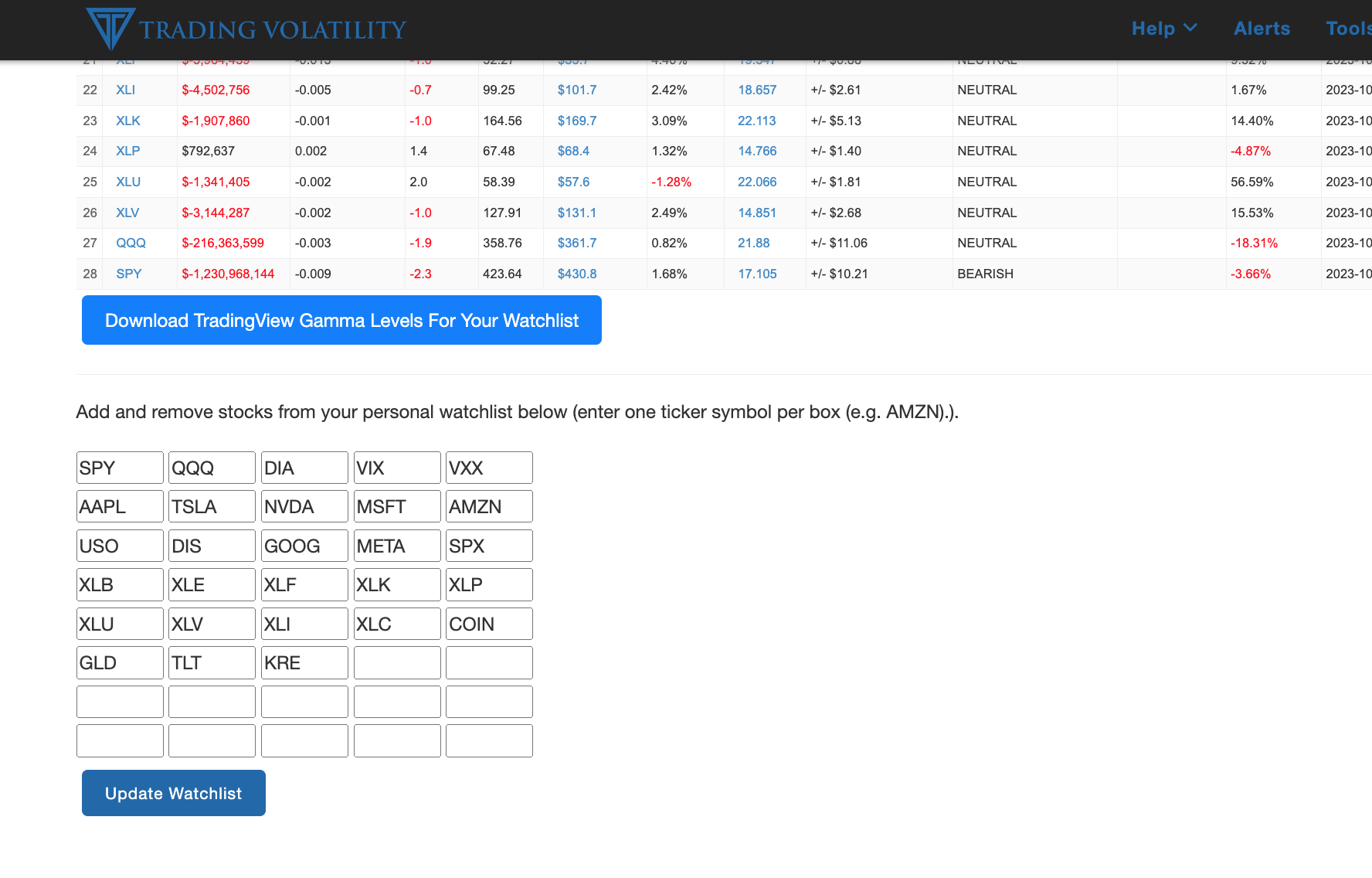Click the 14.766 volatility link
Screen dimensions: 1372x878
coord(757,151)
